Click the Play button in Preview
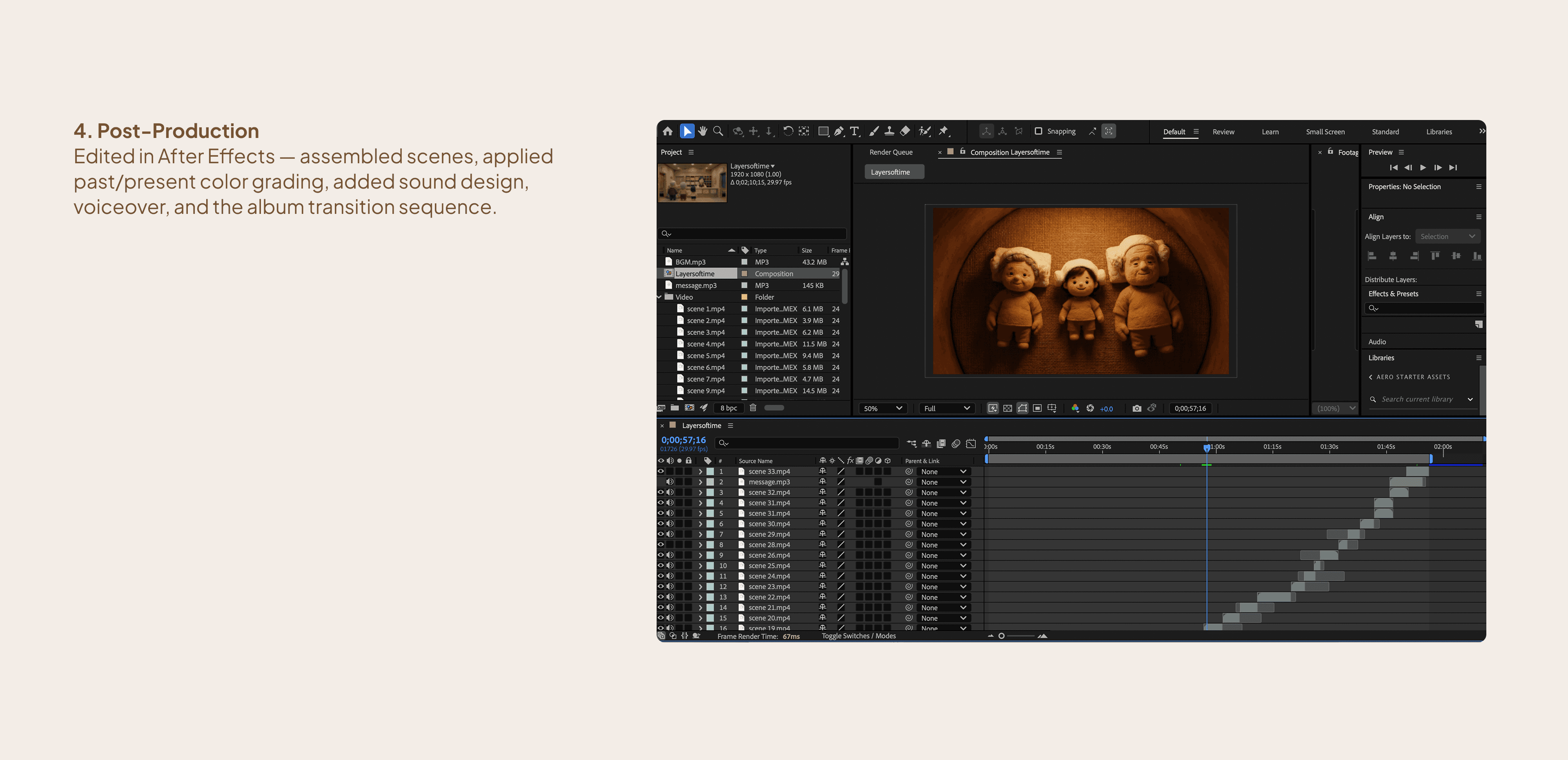 coord(1423,167)
